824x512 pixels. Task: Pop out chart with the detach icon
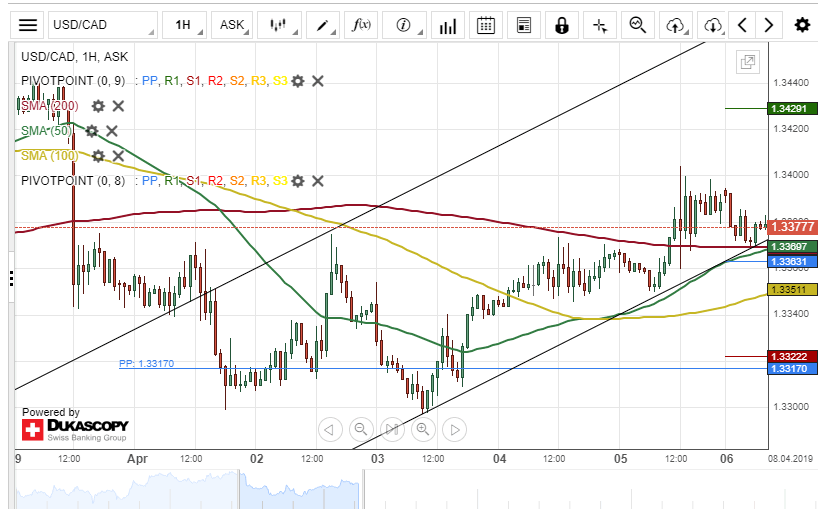pyautogui.click(x=747, y=63)
